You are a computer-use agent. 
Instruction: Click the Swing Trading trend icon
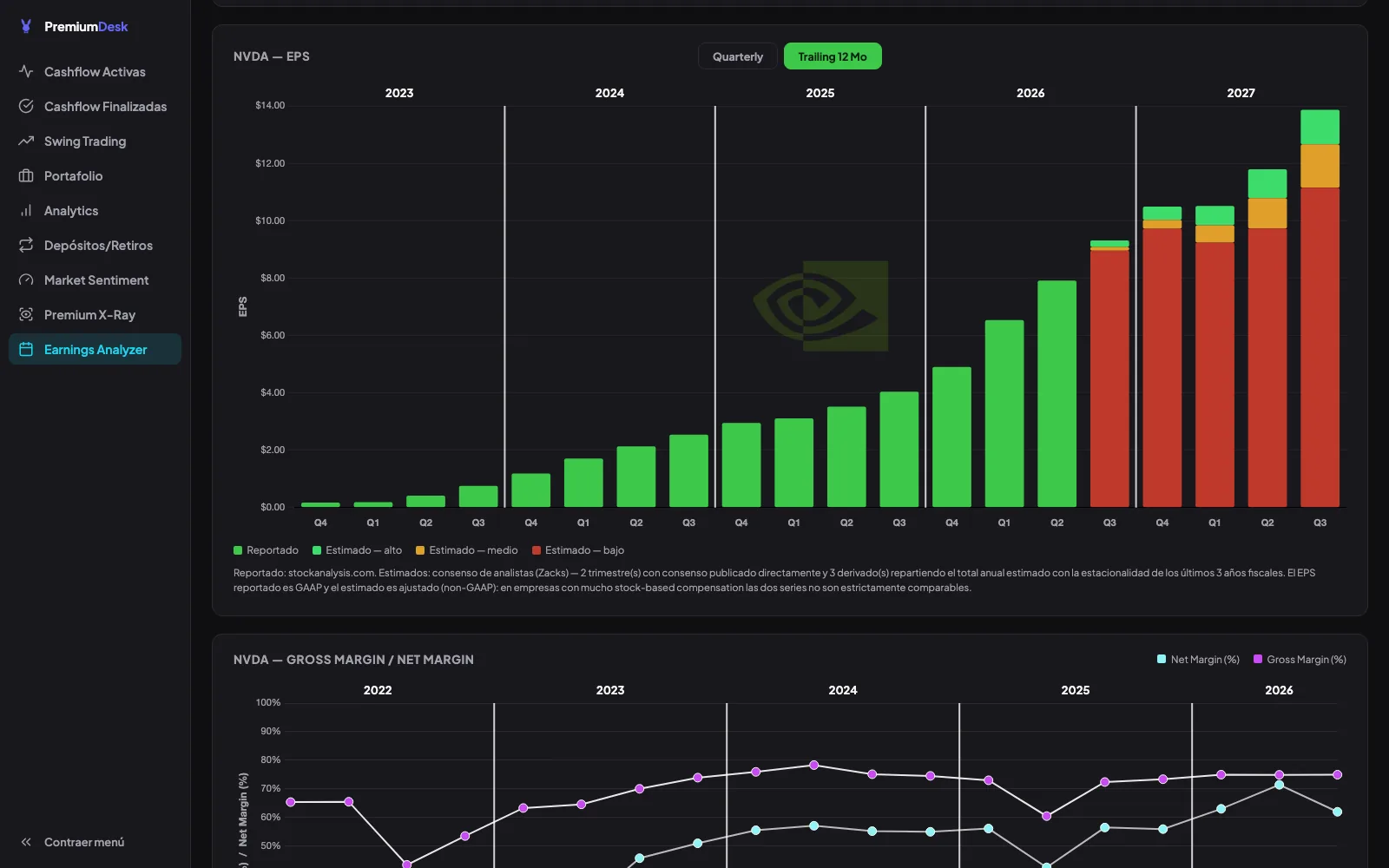pos(26,141)
